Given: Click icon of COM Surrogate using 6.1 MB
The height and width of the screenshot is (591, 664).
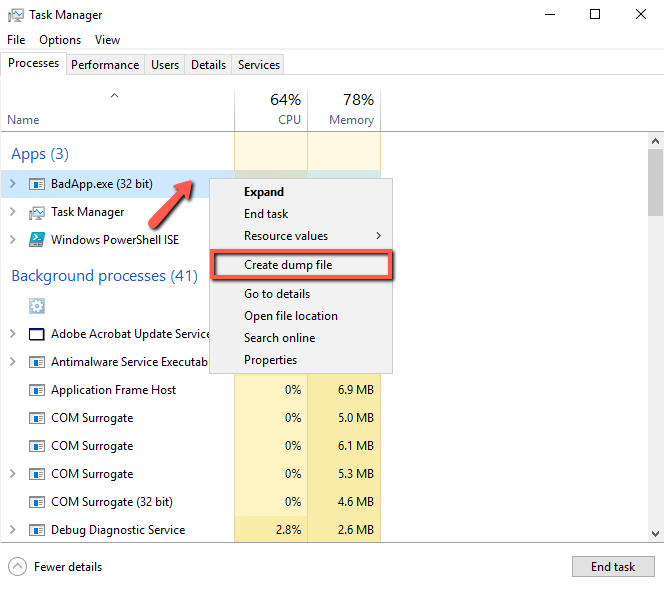Looking at the screenshot, I should tap(37, 446).
